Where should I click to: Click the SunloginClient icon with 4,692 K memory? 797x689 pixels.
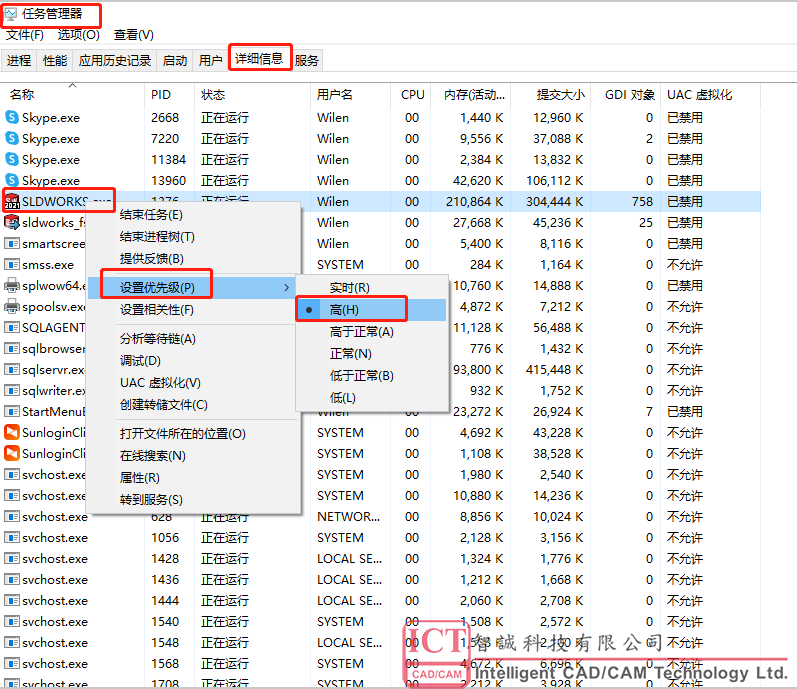point(12,432)
